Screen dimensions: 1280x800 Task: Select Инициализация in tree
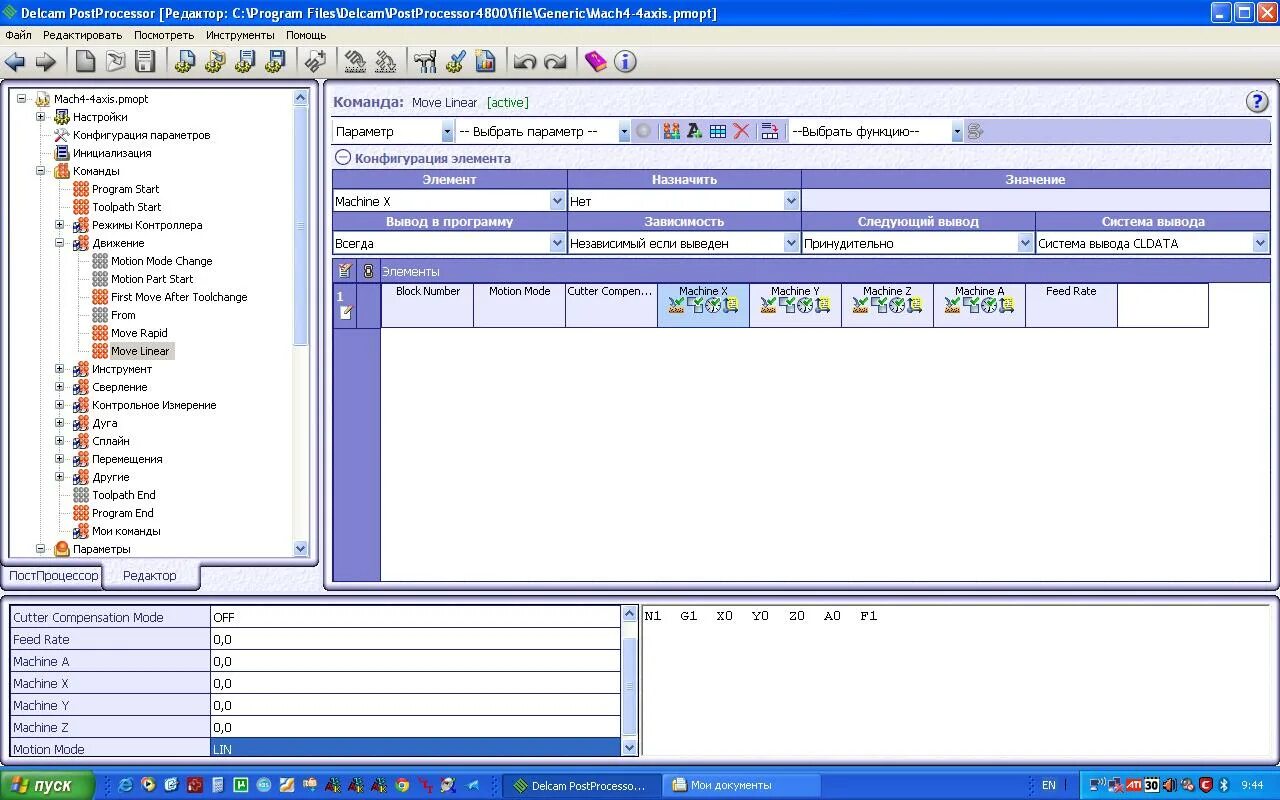112,153
